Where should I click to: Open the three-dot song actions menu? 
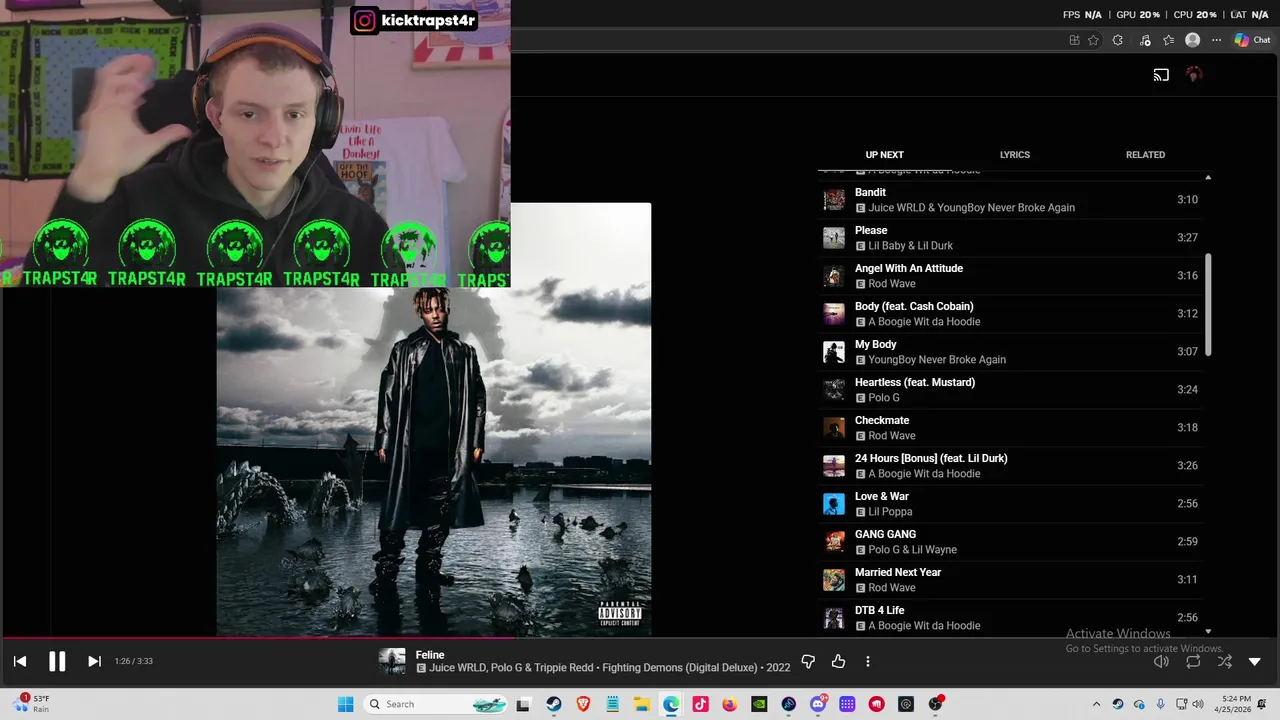[x=868, y=662]
